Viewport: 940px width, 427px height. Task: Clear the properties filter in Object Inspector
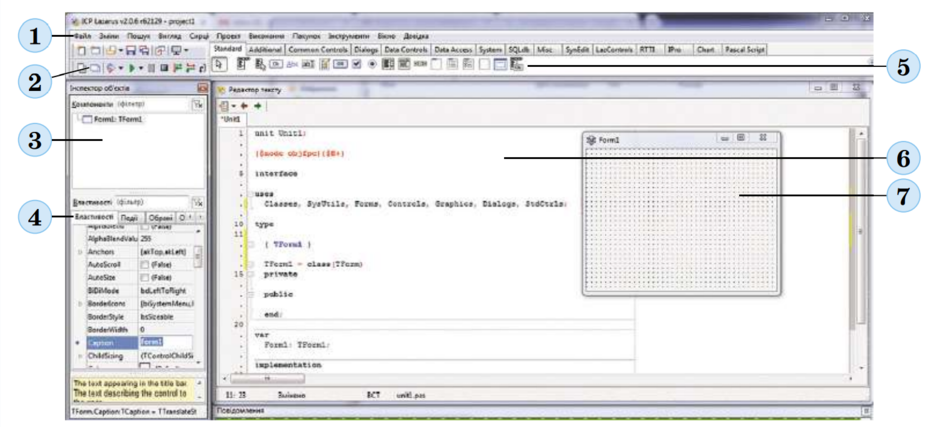(x=197, y=202)
